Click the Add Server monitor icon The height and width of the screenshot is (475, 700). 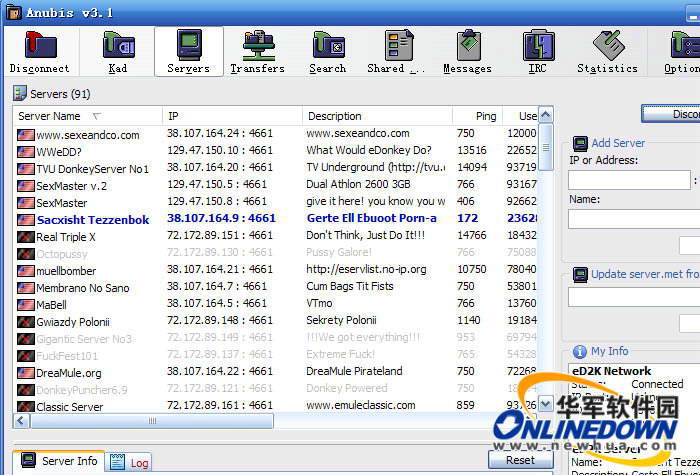point(580,143)
